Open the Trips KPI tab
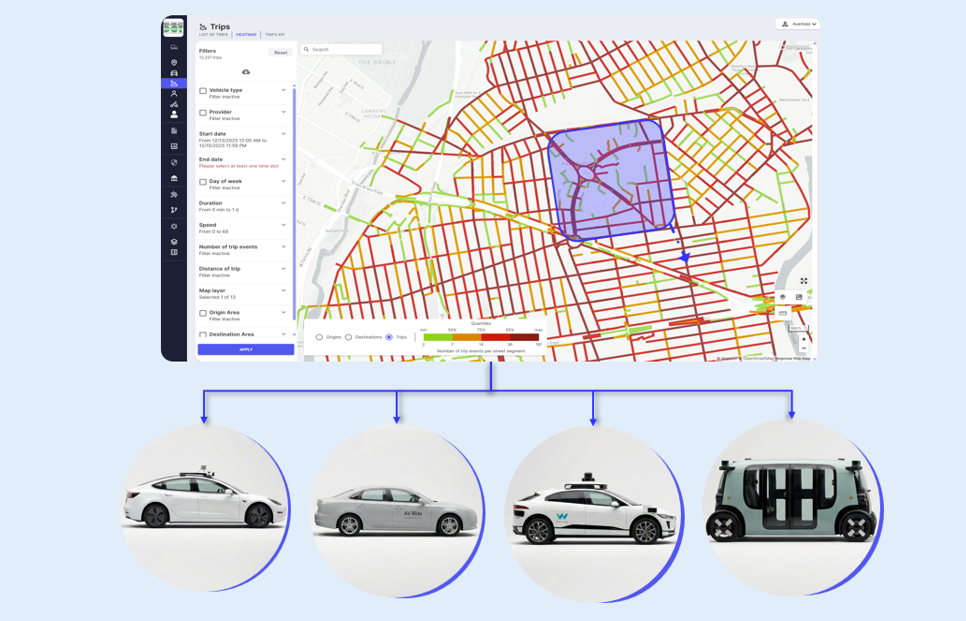Image resolution: width=966 pixels, height=621 pixels. (x=274, y=35)
